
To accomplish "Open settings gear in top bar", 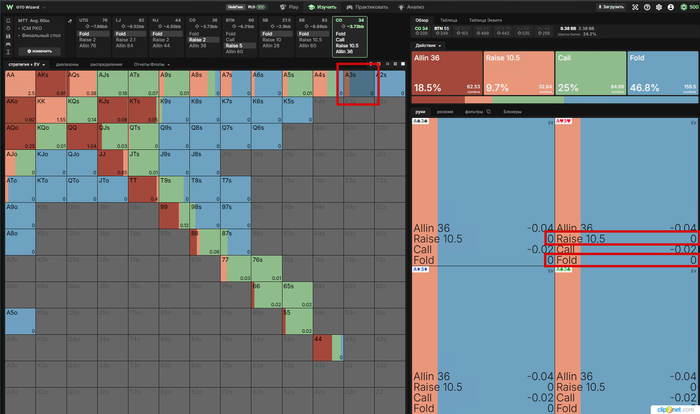I will (x=658, y=7).
